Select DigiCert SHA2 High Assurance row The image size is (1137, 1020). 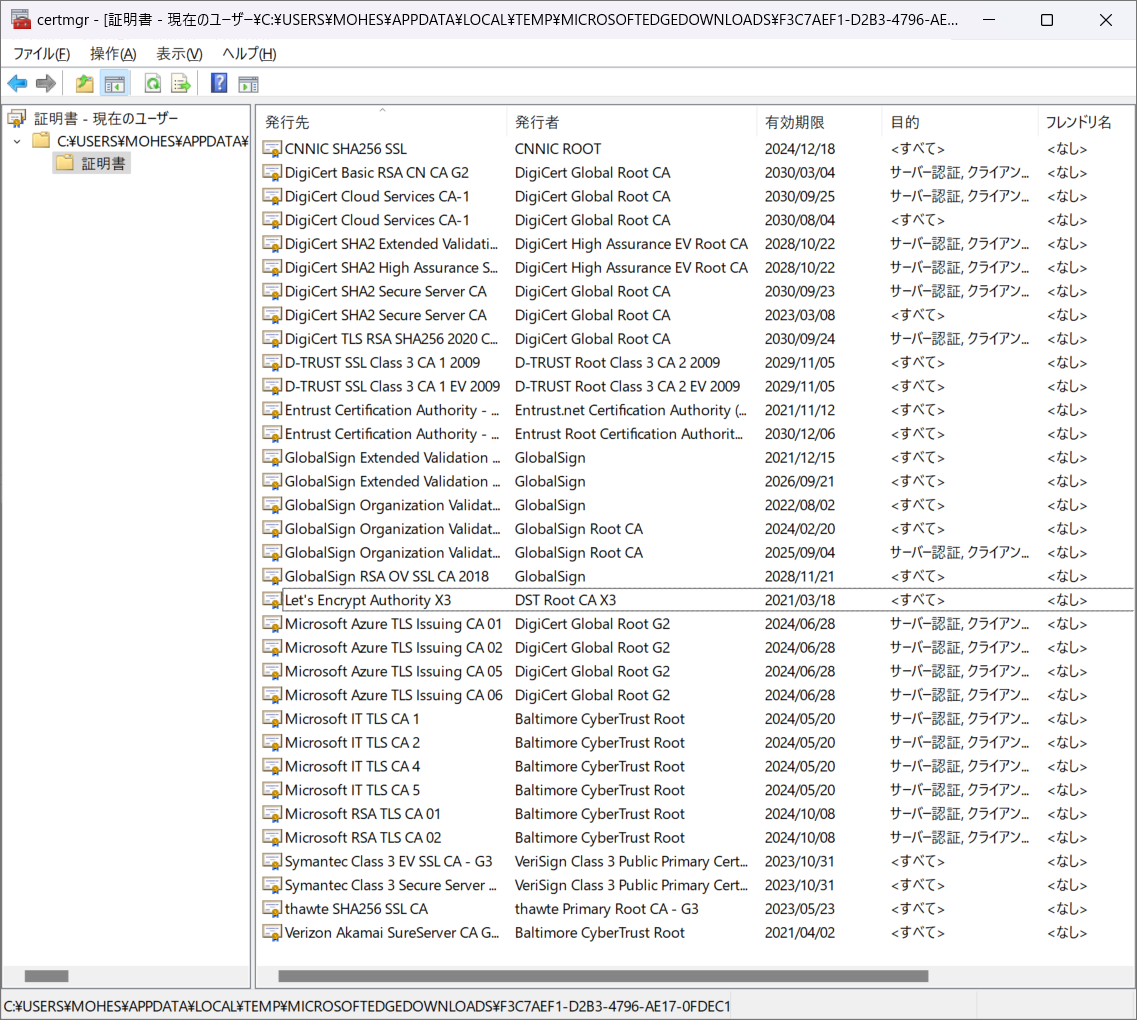[696, 268]
